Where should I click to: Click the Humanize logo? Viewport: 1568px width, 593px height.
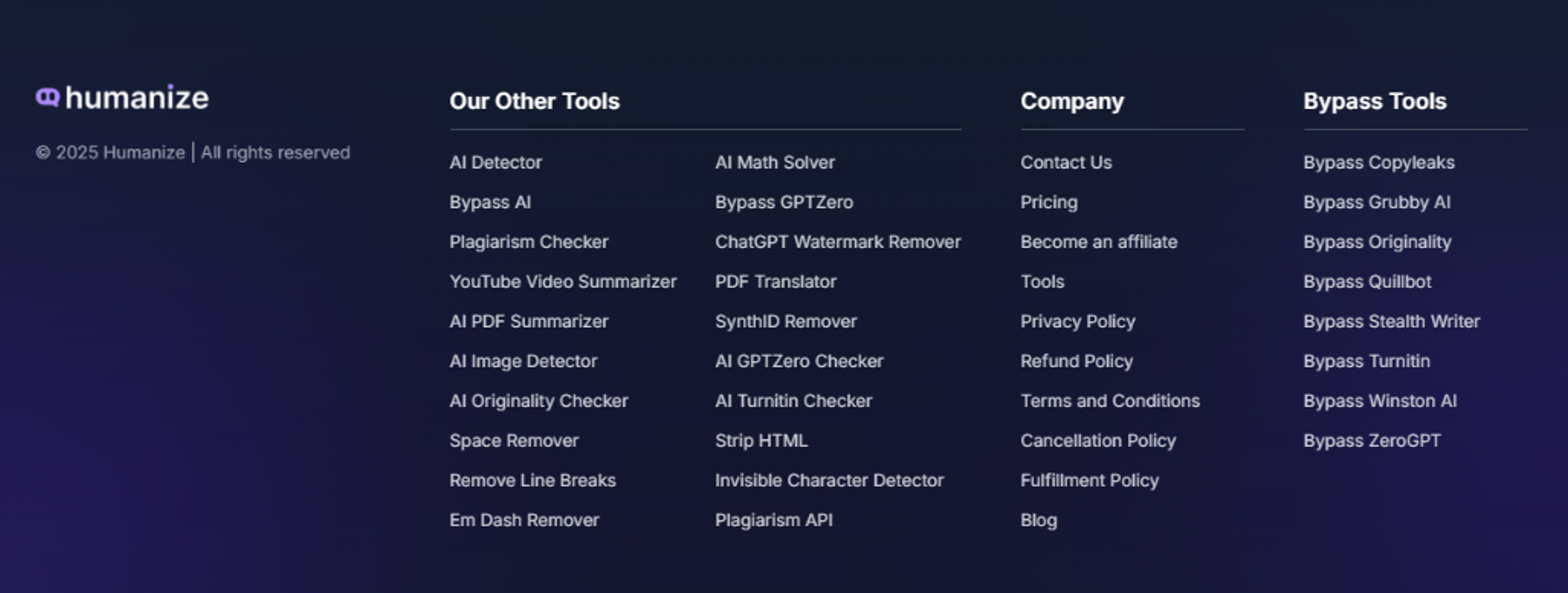coord(122,98)
